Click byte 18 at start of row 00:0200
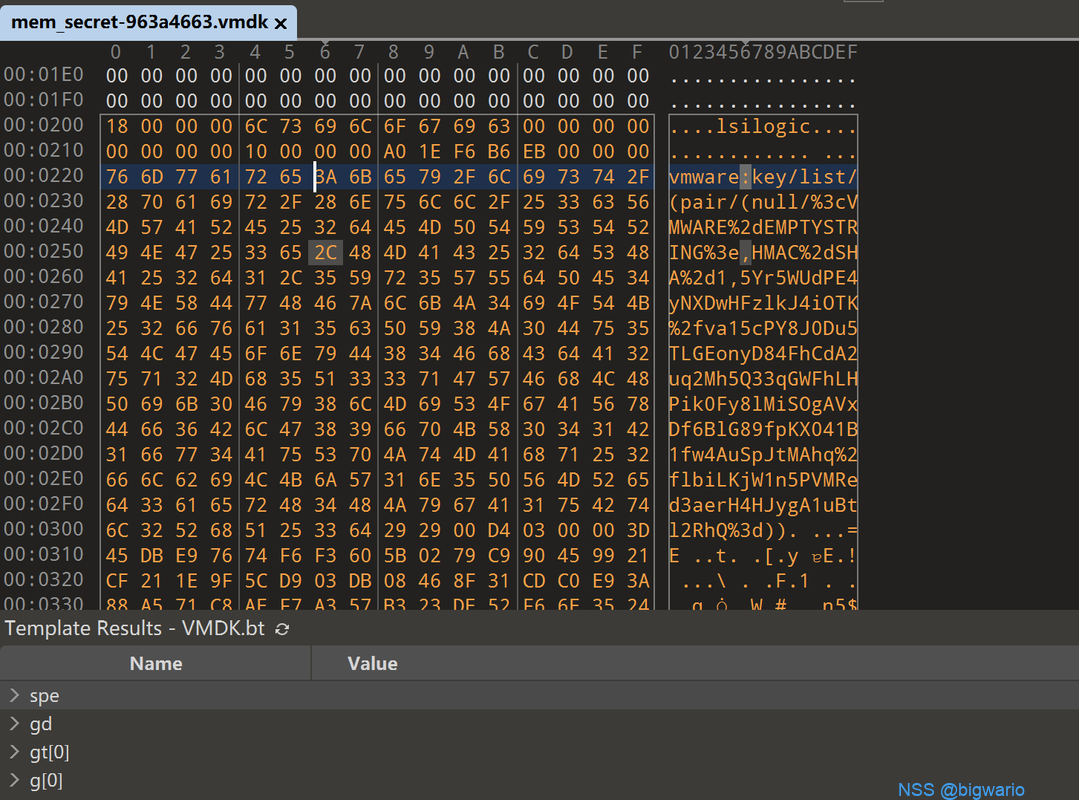1079x800 pixels. (x=116, y=127)
